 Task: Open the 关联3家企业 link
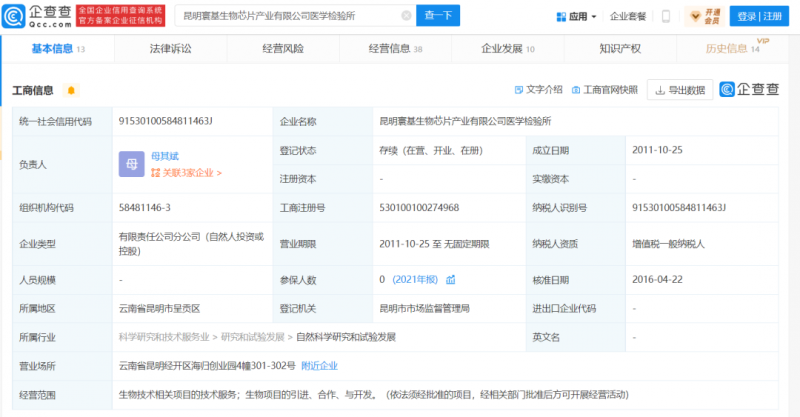point(186,173)
